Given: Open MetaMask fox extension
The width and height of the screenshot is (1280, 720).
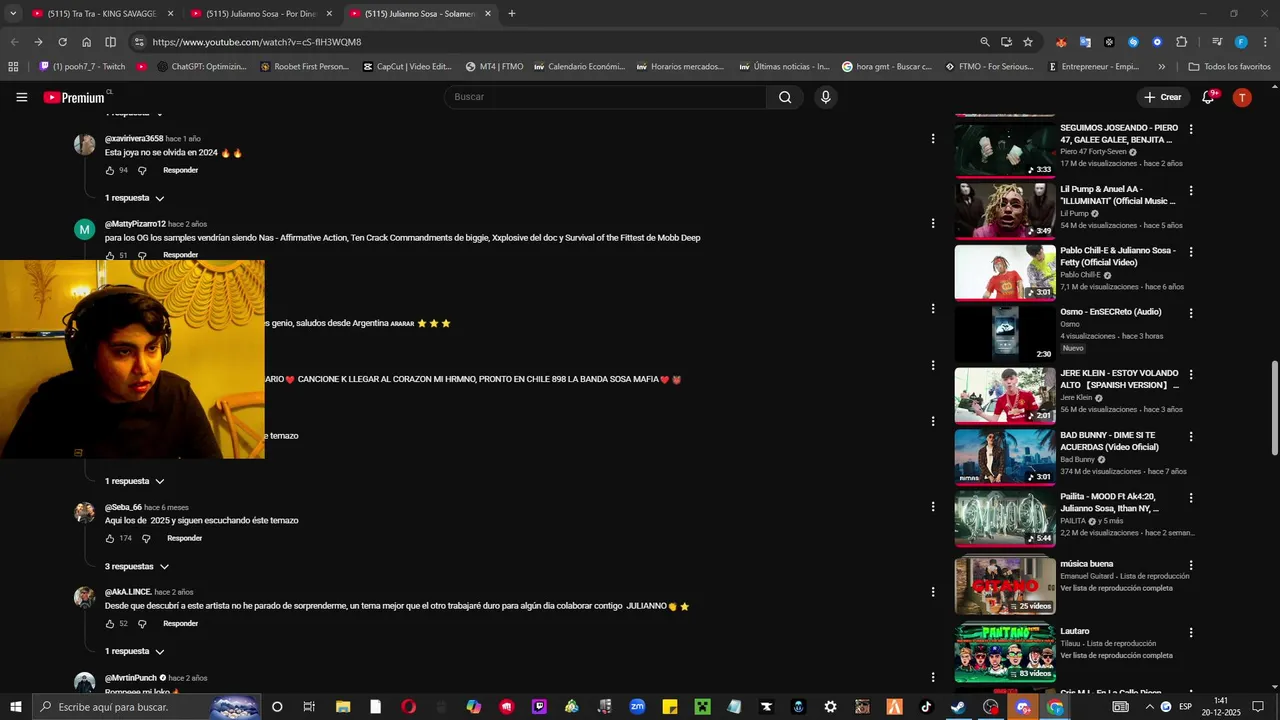Looking at the screenshot, I should pyautogui.click(x=1061, y=42).
